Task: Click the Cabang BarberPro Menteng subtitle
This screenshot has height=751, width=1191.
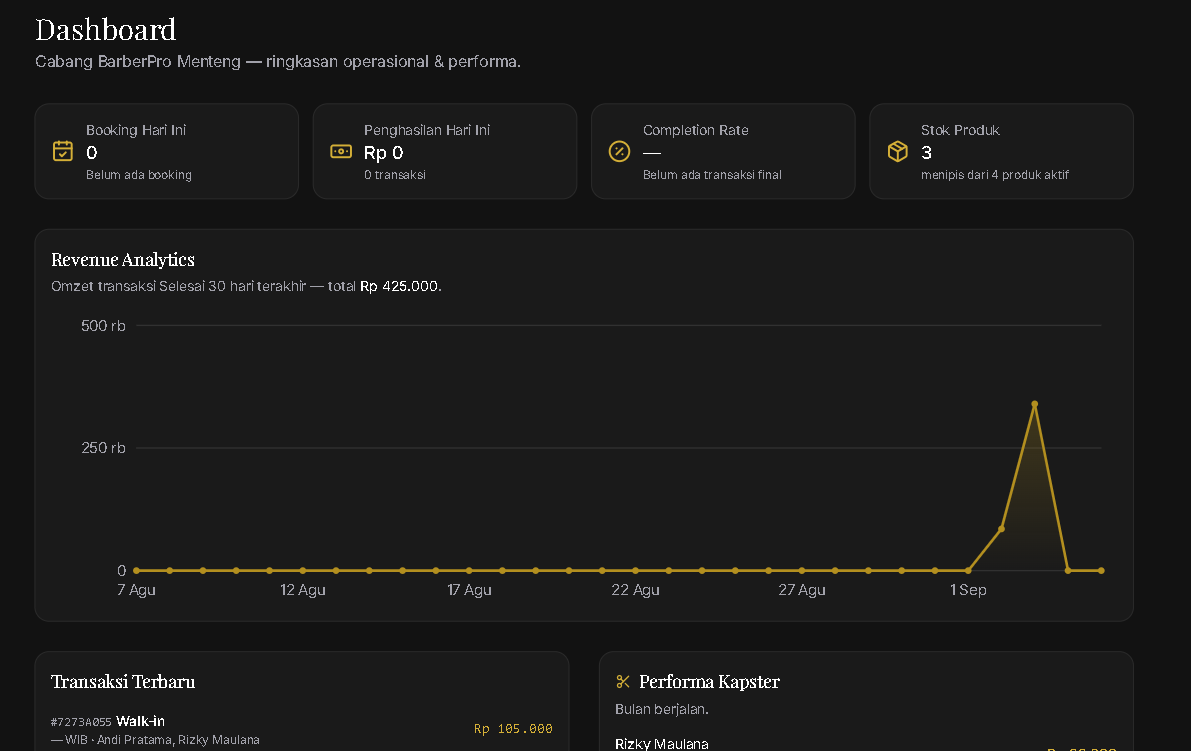Action: (x=278, y=62)
